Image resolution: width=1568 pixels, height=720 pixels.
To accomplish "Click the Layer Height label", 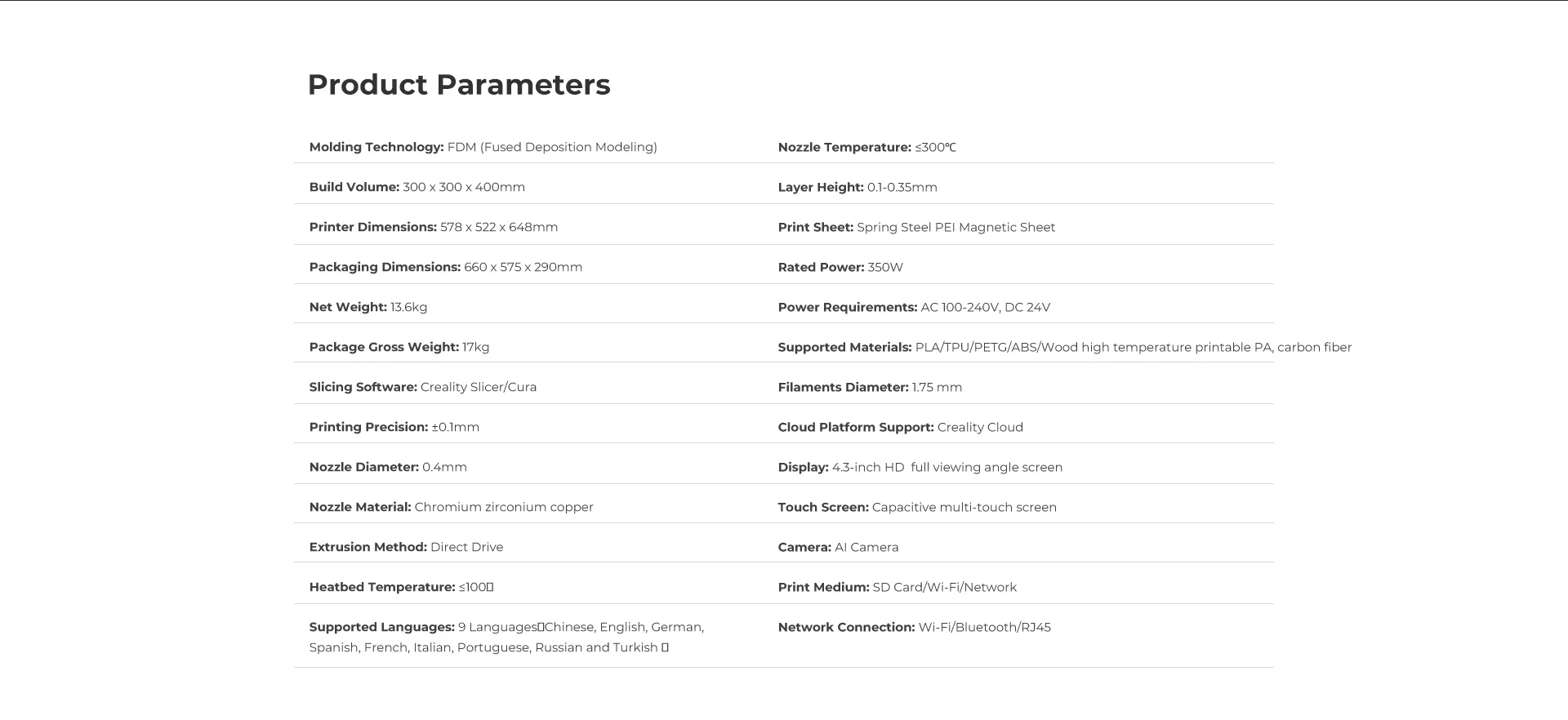I will (820, 187).
